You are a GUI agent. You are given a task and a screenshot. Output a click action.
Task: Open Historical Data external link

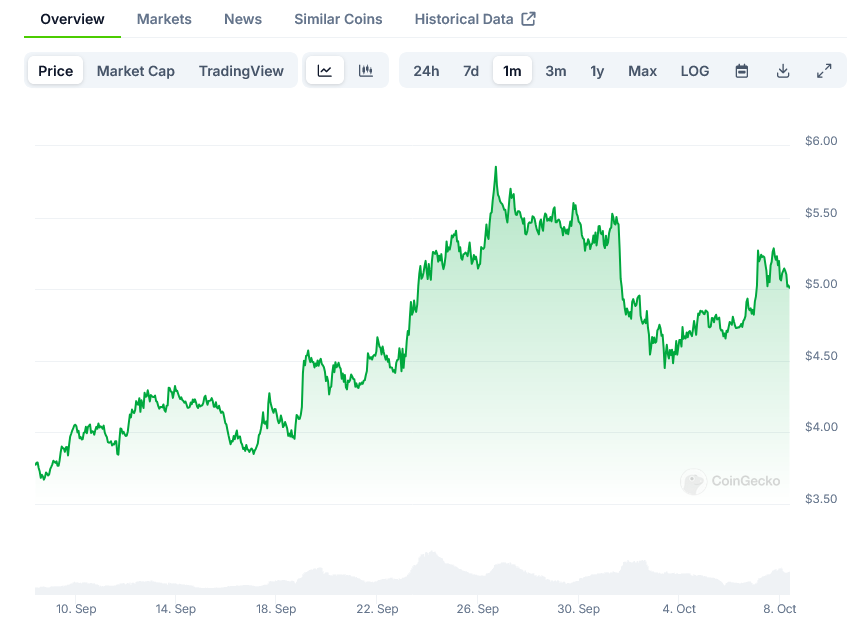475,19
